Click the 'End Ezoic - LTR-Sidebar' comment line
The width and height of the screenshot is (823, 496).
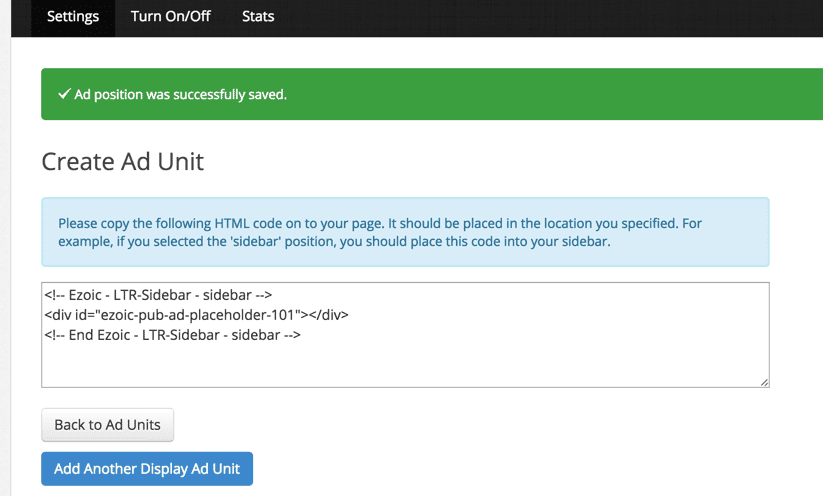(x=172, y=335)
